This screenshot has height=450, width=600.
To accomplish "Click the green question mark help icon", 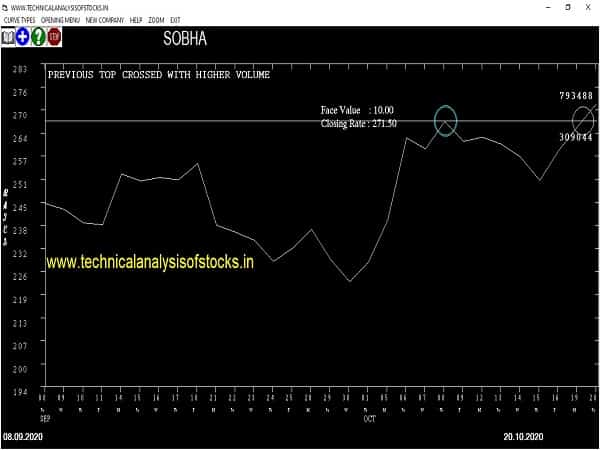I will tap(38, 37).
